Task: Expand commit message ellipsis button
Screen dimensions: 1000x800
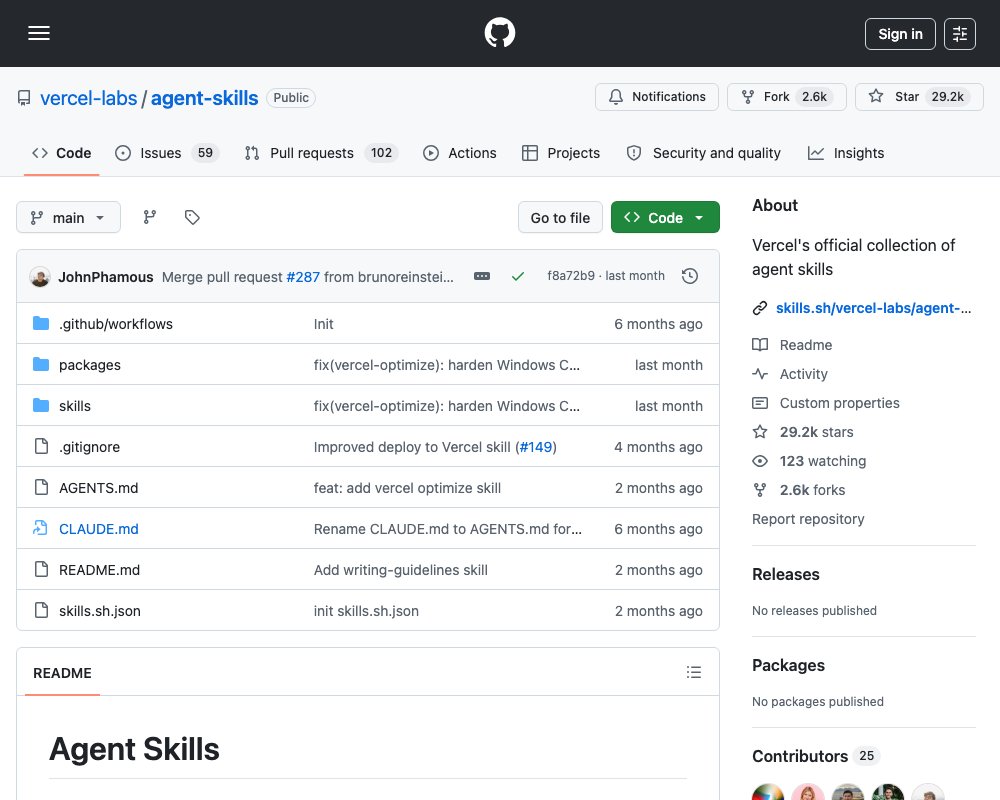Action: 482,276
